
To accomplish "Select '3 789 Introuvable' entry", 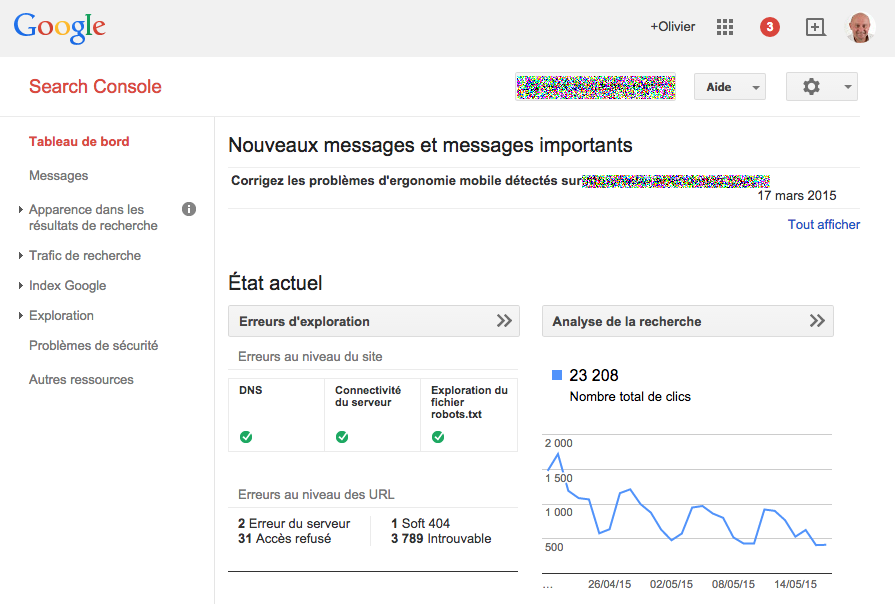I will (441, 538).
